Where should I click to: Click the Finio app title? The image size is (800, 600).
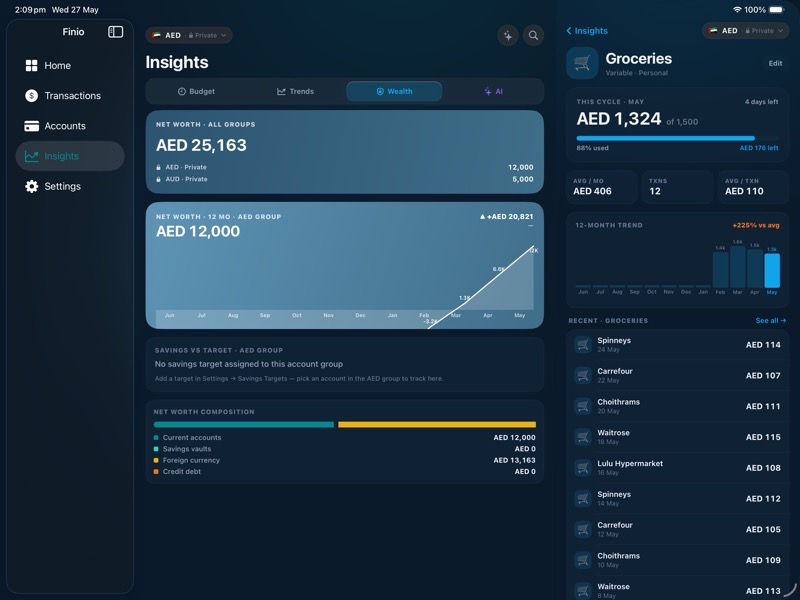click(x=73, y=32)
